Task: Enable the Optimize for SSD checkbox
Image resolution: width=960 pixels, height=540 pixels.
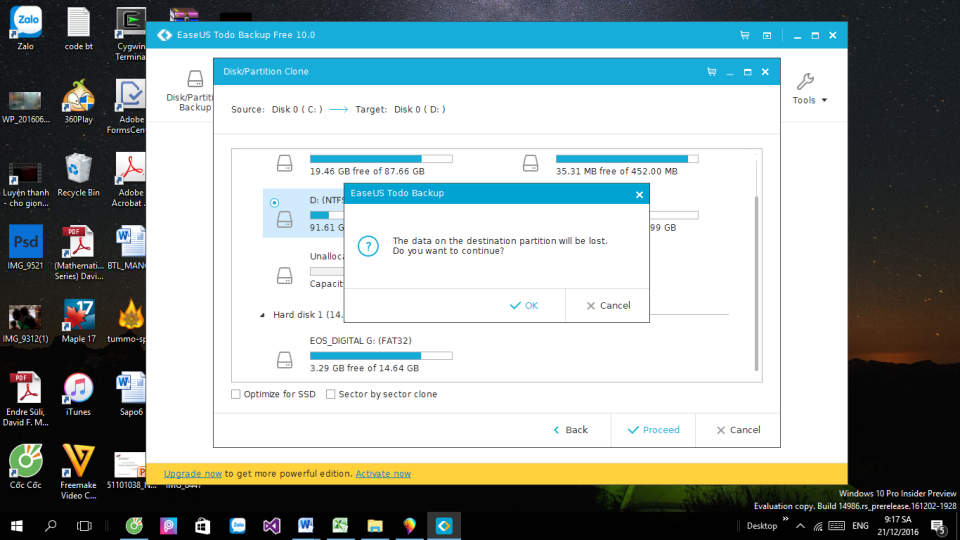Action: pos(236,394)
